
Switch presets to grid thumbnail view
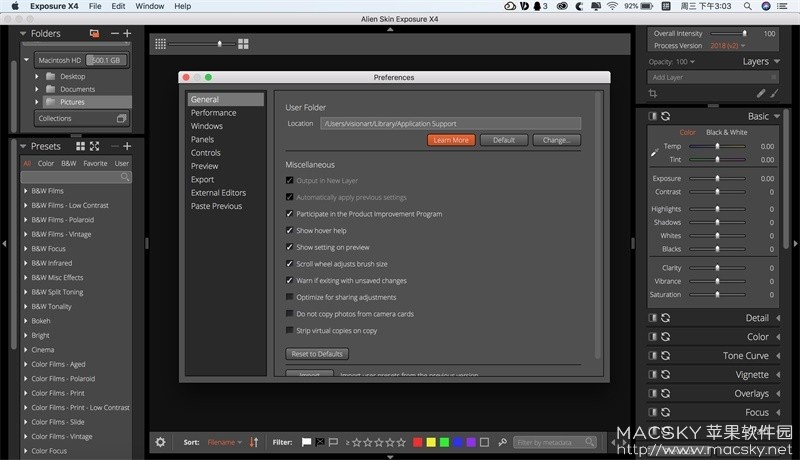pyautogui.click(x=81, y=146)
